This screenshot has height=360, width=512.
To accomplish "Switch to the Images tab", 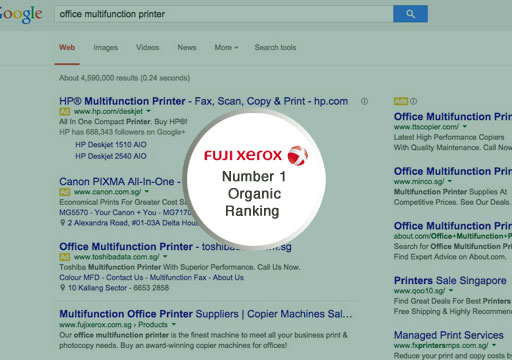I will coord(106,47).
